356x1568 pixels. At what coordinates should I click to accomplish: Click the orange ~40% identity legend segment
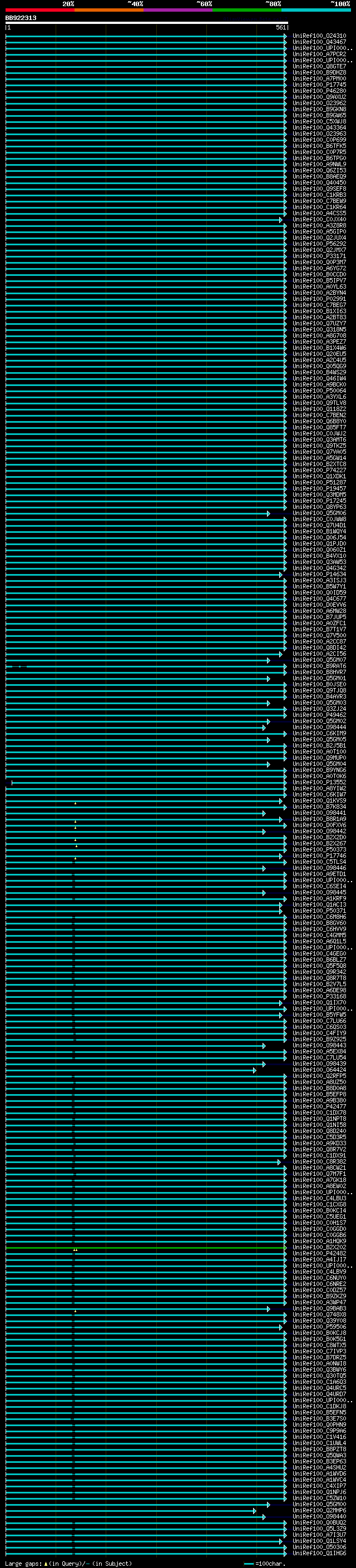pyautogui.click(x=109, y=10)
